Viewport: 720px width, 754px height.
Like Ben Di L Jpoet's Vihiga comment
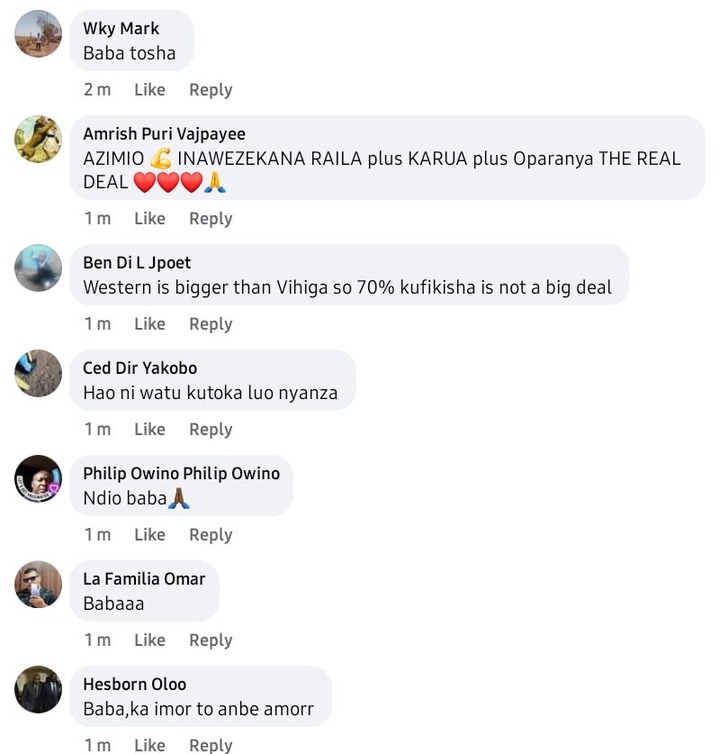[150, 324]
